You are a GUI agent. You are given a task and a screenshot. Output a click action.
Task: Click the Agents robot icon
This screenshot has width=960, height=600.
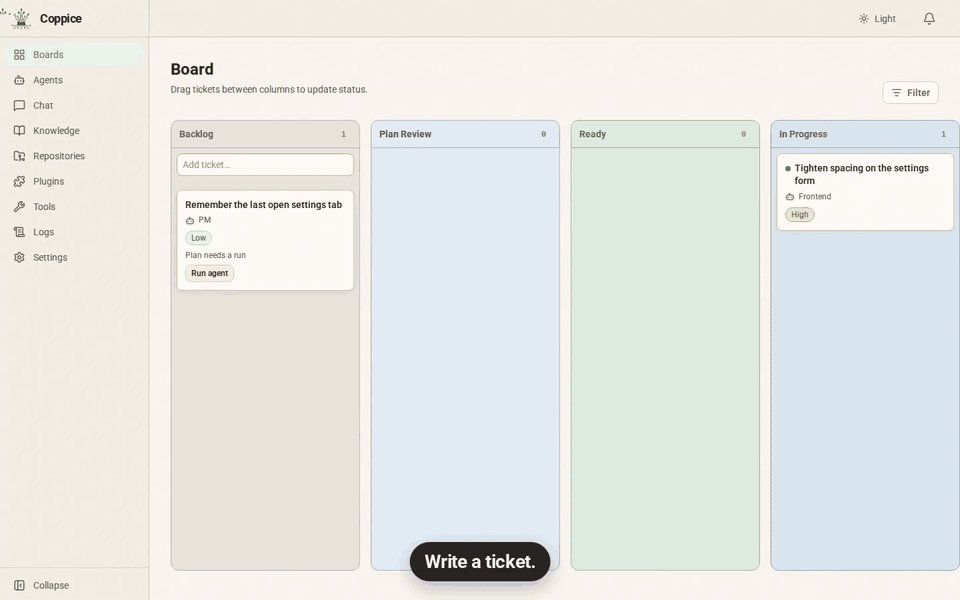pyautogui.click(x=20, y=80)
